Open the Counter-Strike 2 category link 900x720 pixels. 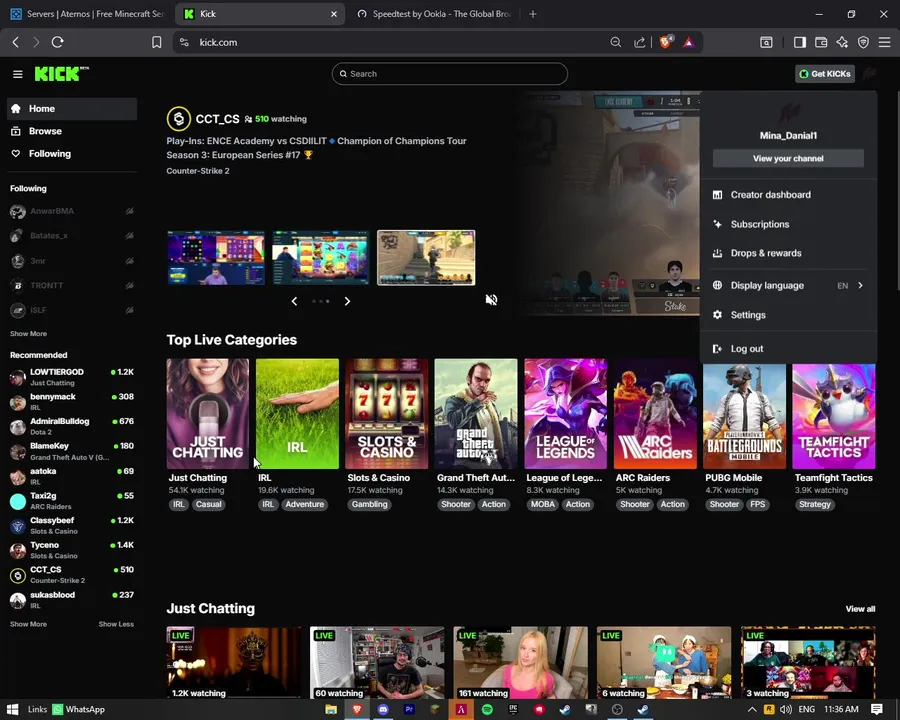(x=197, y=171)
